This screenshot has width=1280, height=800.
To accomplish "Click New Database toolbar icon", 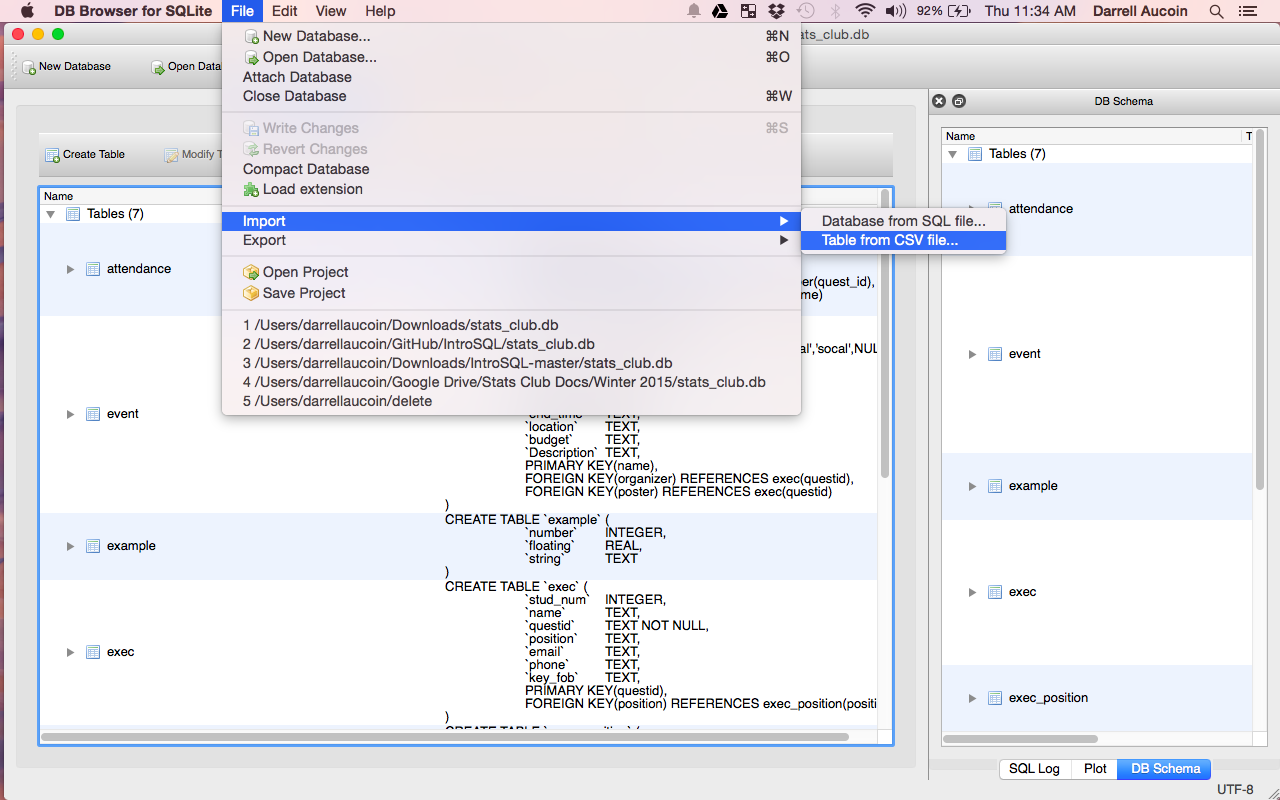I will point(29,67).
